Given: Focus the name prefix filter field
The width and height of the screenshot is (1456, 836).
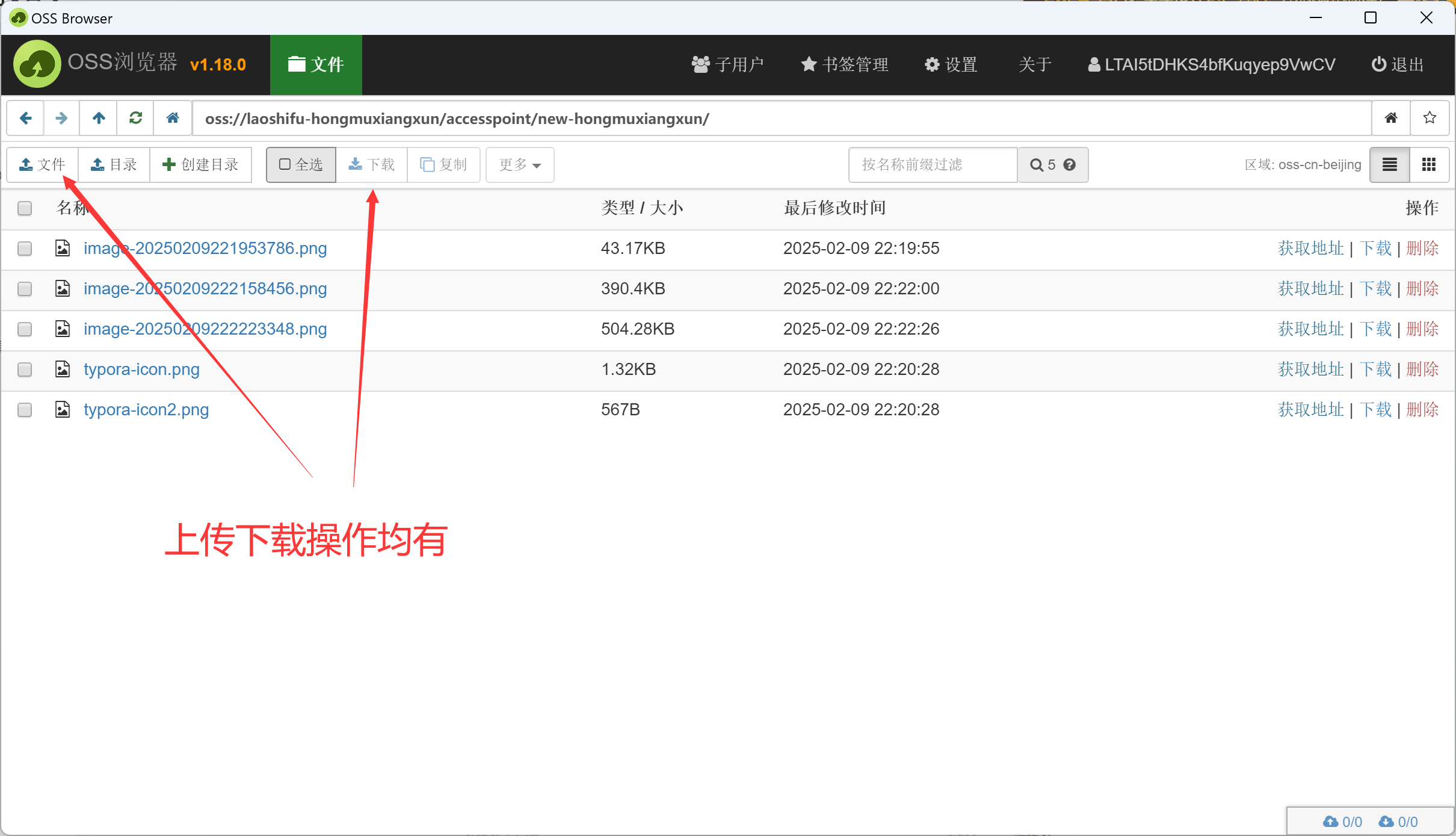Looking at the screenshot, I should click(x=932, y=164).
